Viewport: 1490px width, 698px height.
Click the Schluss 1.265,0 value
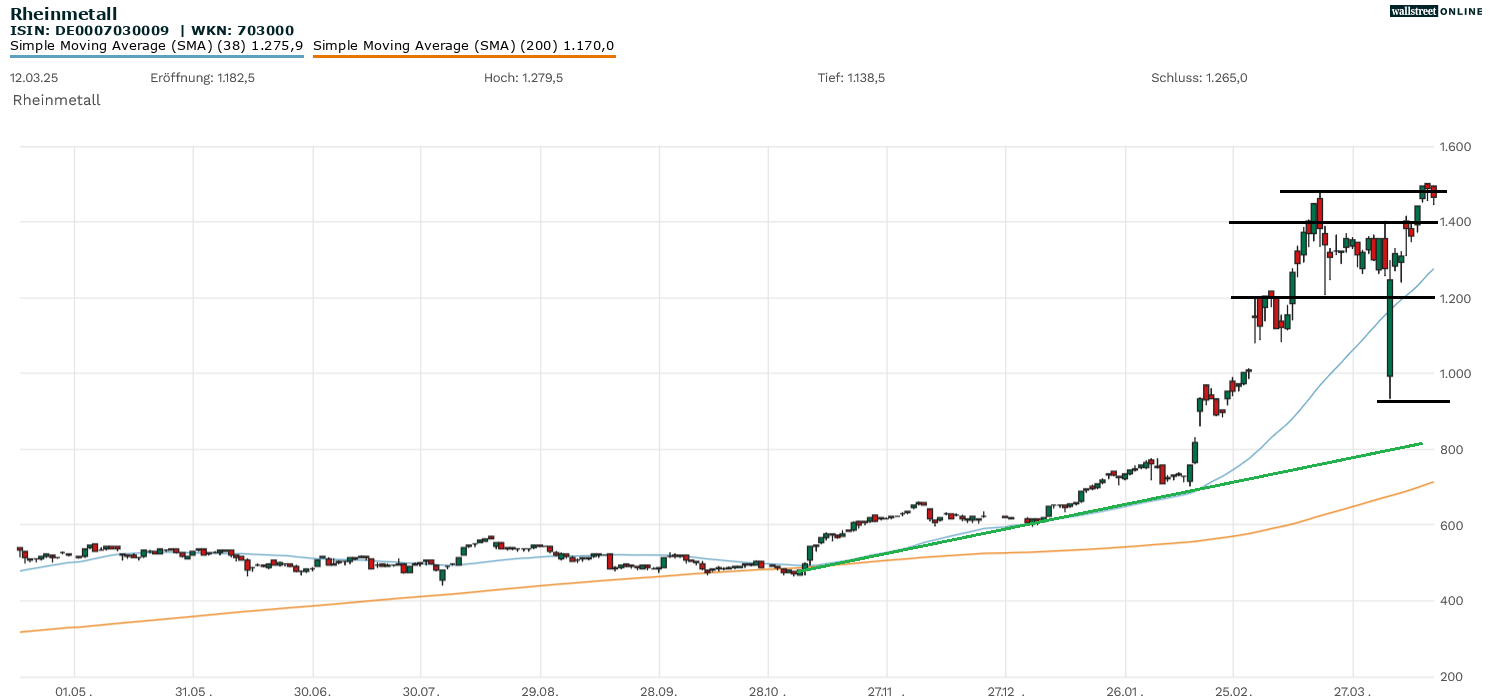[x=1199, y=78]
